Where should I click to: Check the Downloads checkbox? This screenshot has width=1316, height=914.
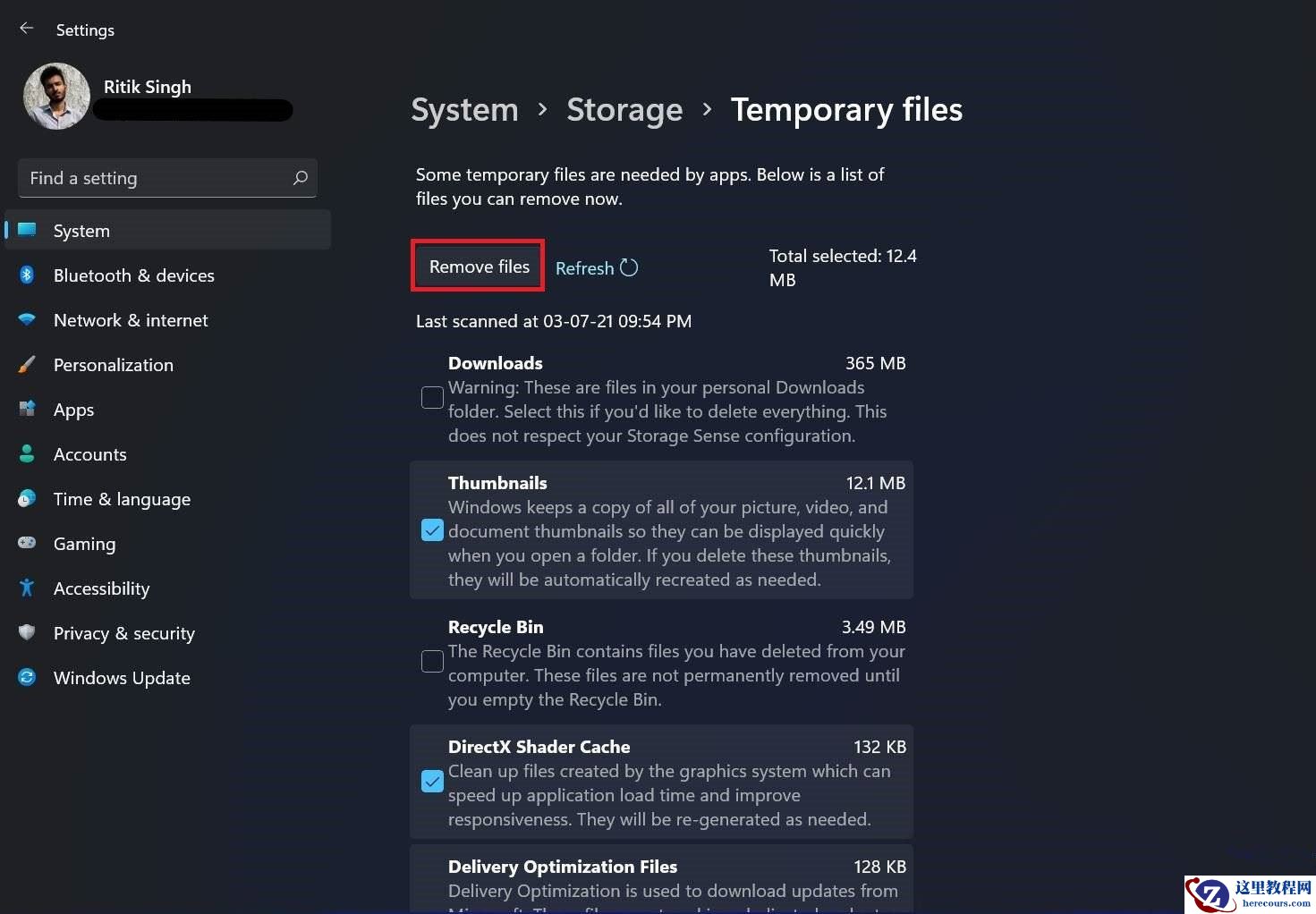point(432,397)
